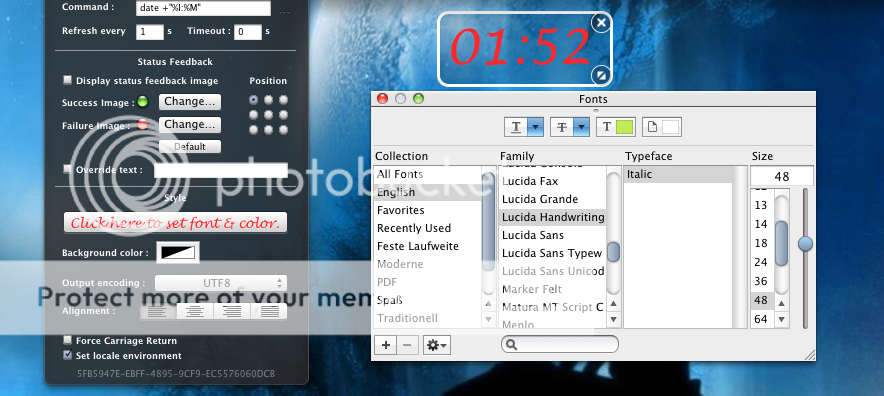884x396 pixels.
Task: Select Favorites collection
Action: [x=427, y=210]
